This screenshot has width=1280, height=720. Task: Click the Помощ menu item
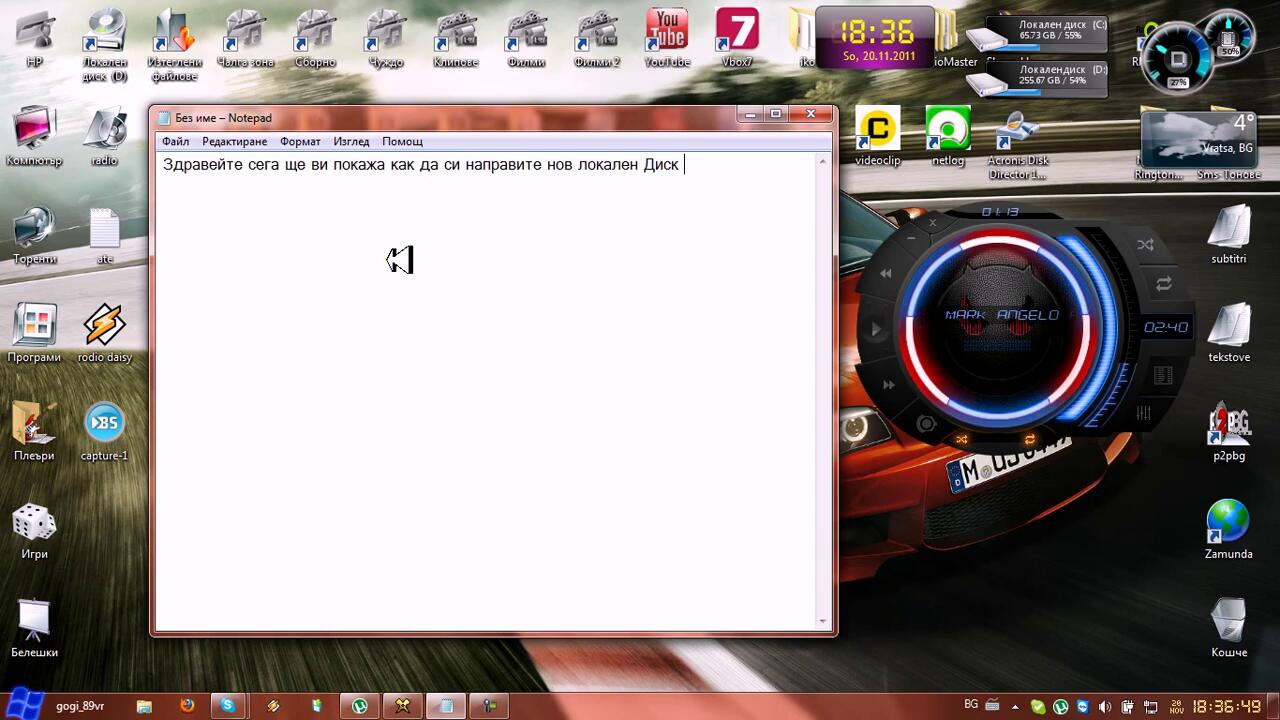click(402, 142)
